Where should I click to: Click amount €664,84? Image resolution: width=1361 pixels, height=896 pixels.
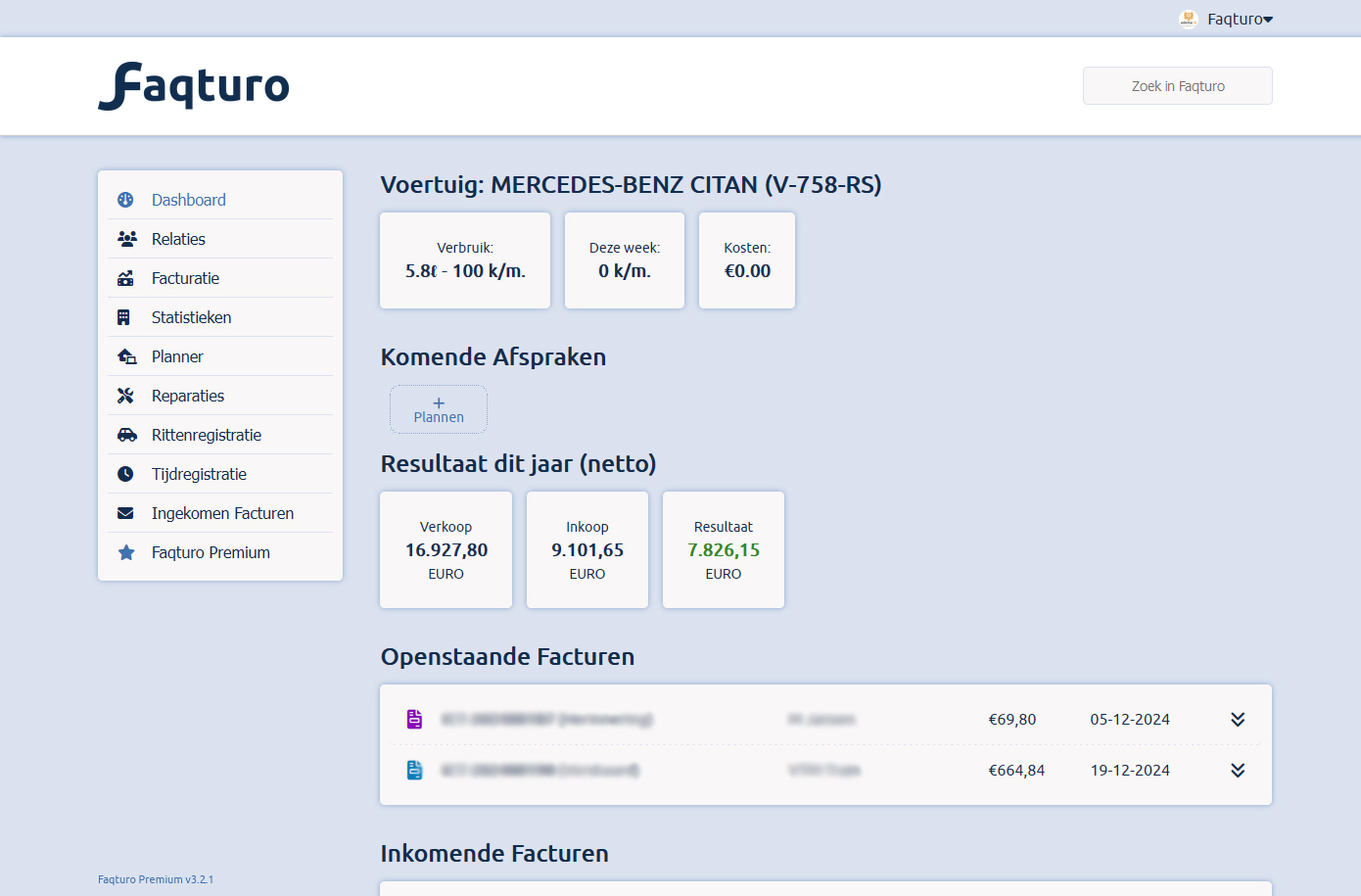point(1016,770)
